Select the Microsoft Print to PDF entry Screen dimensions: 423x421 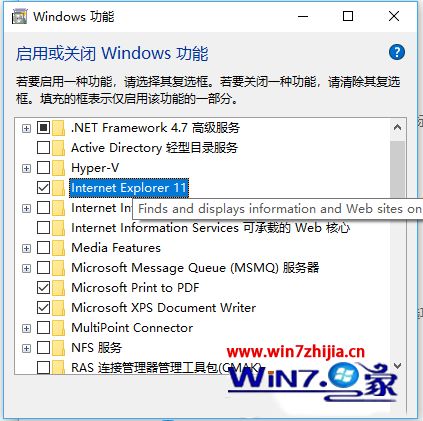(x=135, y=288)
